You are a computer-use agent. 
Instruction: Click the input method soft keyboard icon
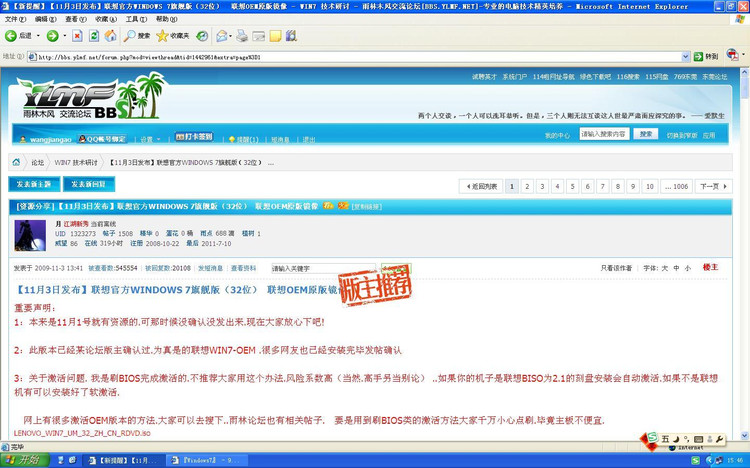point(698,439)
